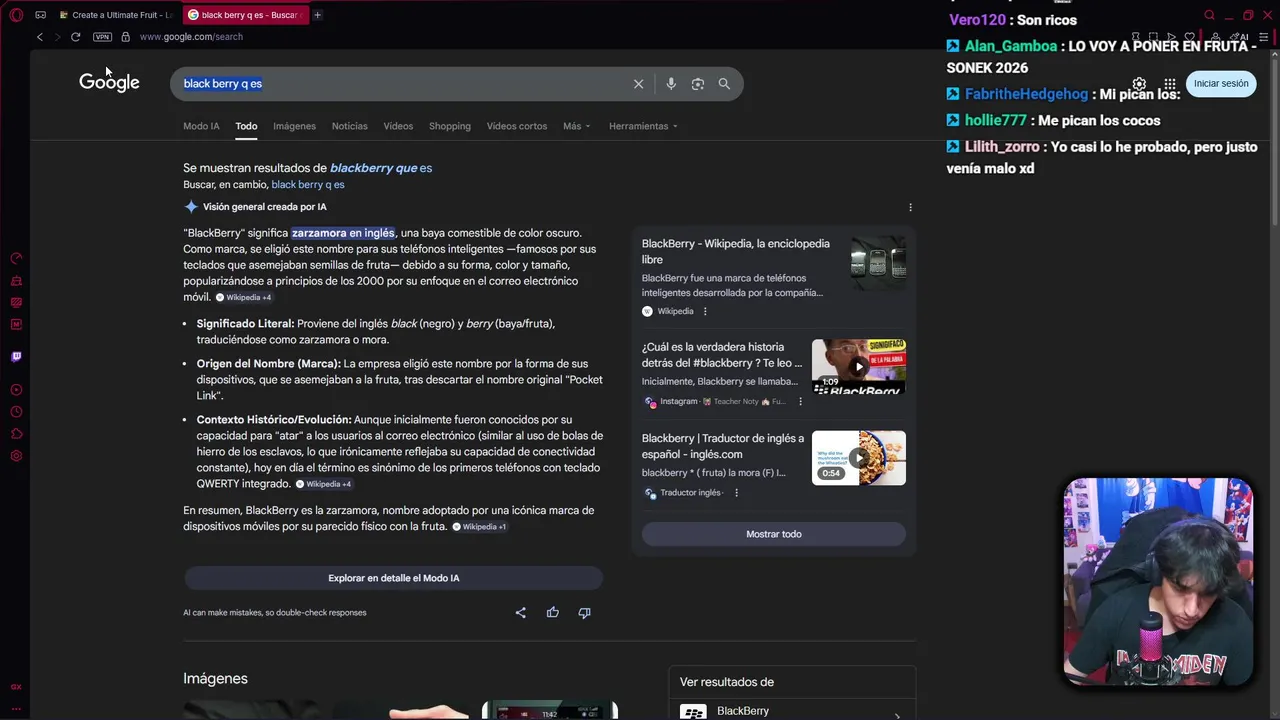Open GX Cleaner in sidebar

(16, 281)
